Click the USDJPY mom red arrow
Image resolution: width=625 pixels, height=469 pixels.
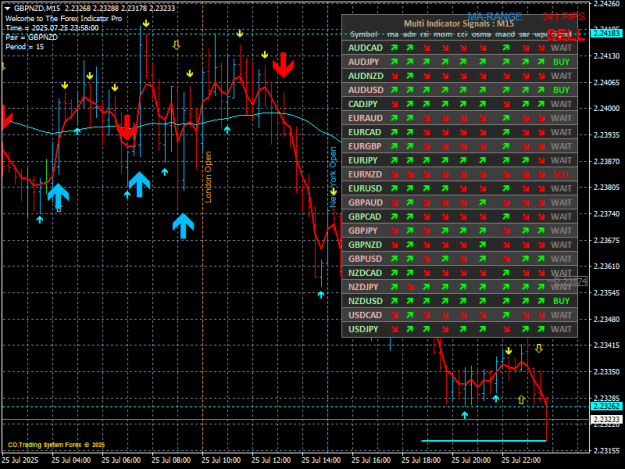[x=445, y=329]
